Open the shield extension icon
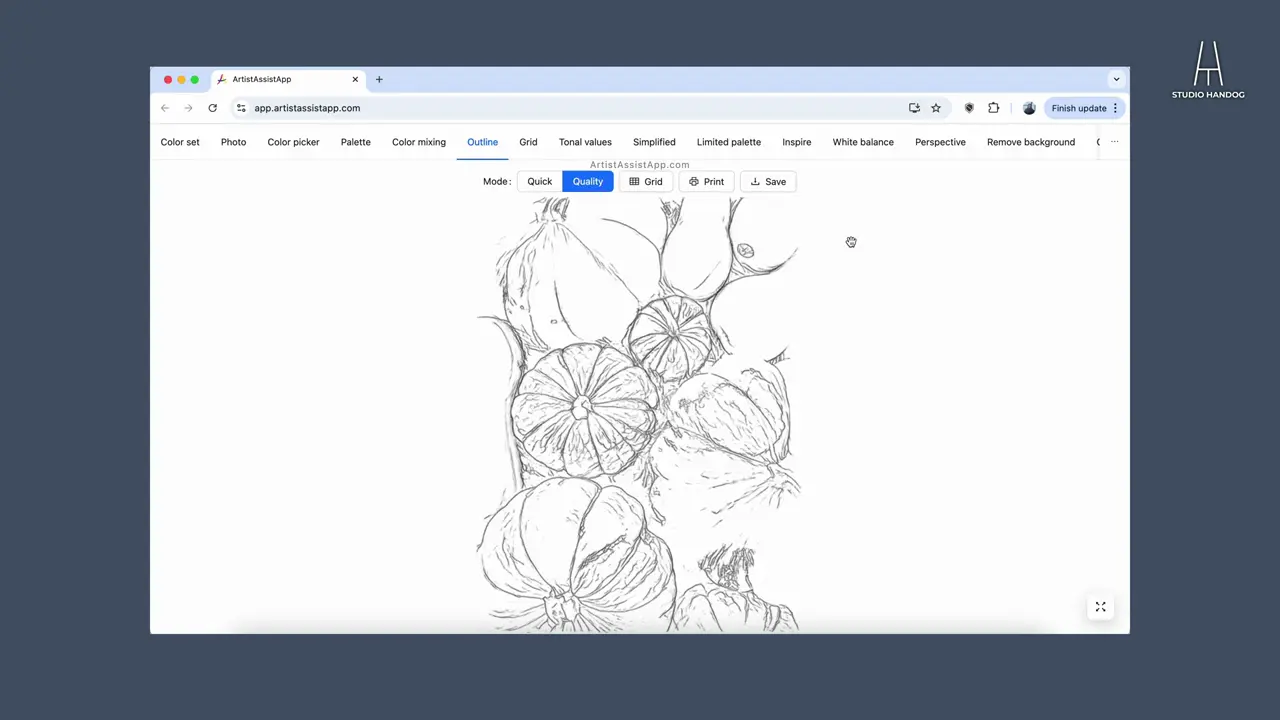Screen dimensions: 1280x720 (968, 108)
